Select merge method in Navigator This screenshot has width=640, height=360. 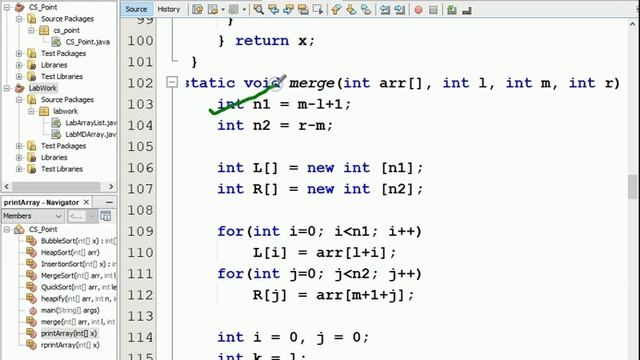click(x=78, y=322)
